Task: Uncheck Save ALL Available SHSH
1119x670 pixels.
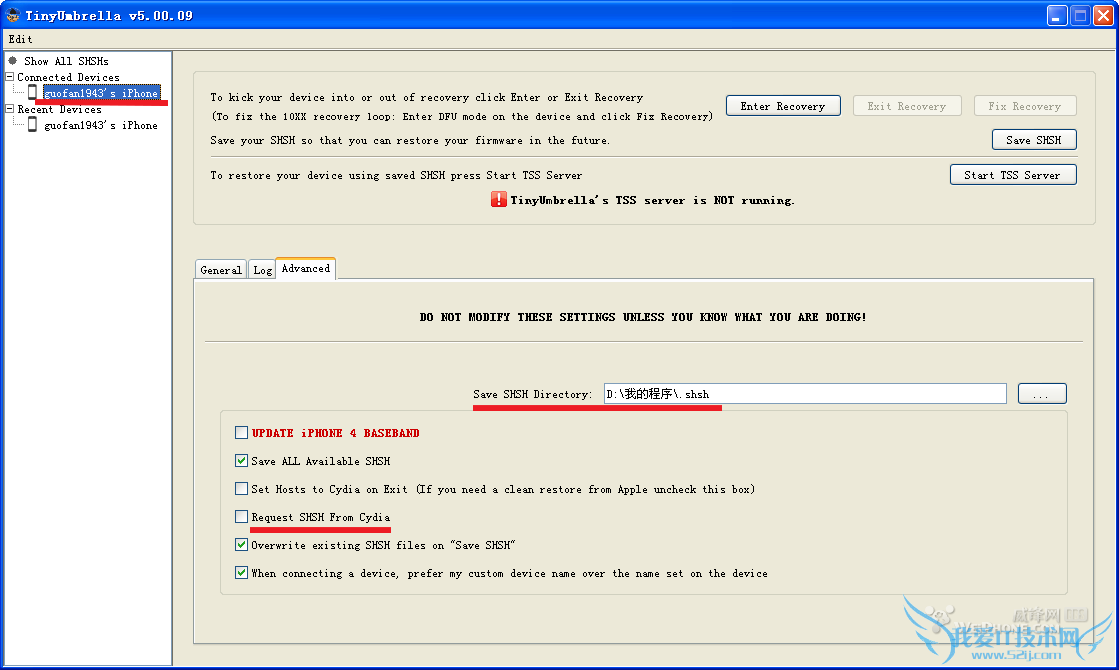Action: tap(241, 460)
